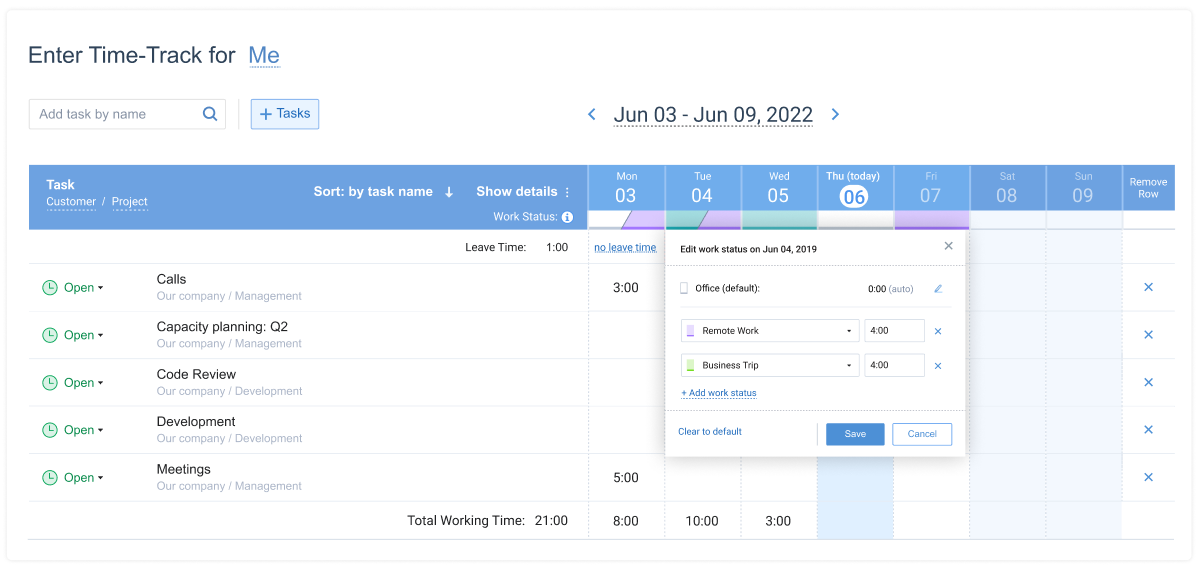1200x573 pixels.
Task: Remove the Development row
Action: point(1148,430)
